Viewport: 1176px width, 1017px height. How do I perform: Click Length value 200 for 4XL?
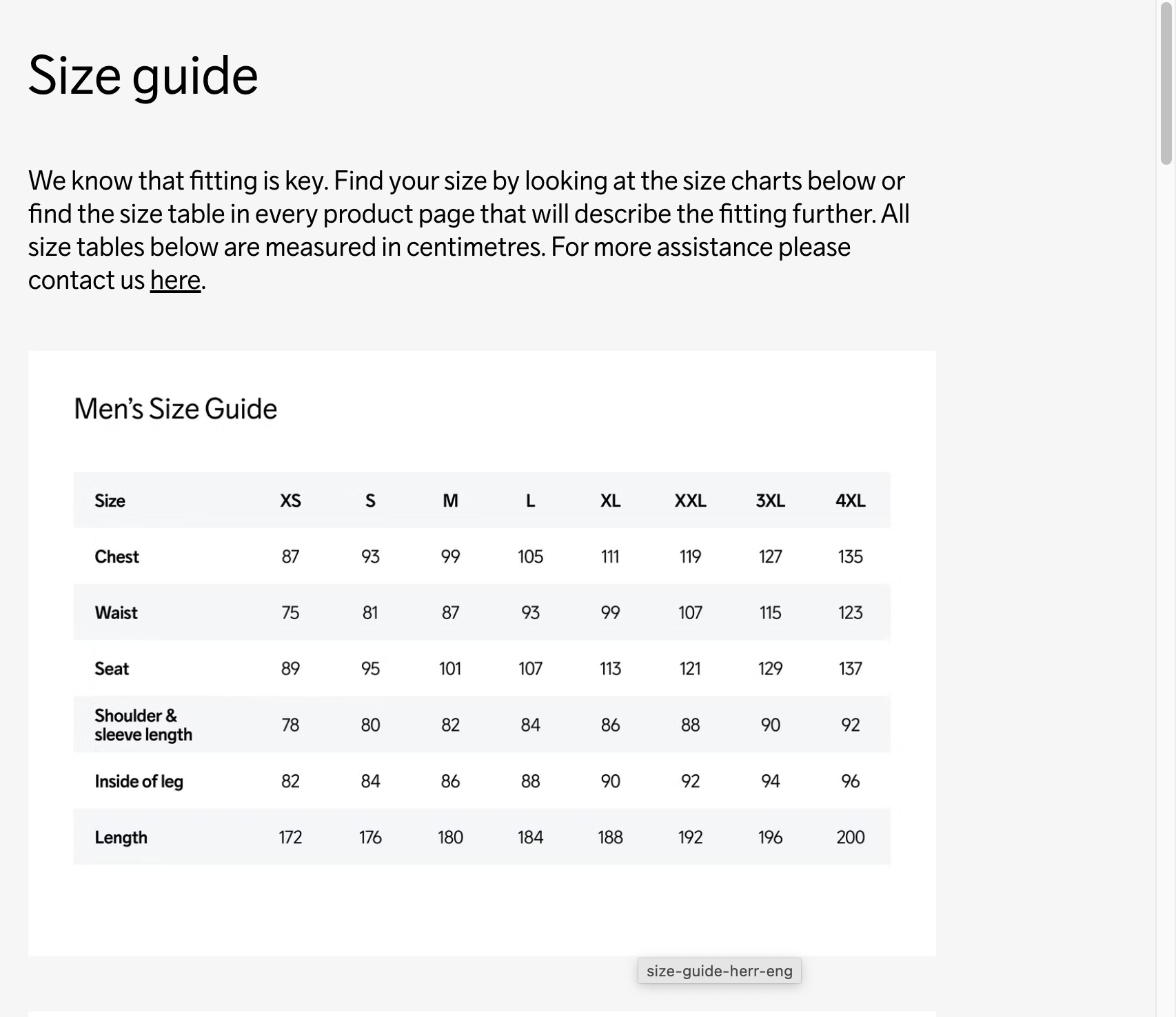point(850,837)
